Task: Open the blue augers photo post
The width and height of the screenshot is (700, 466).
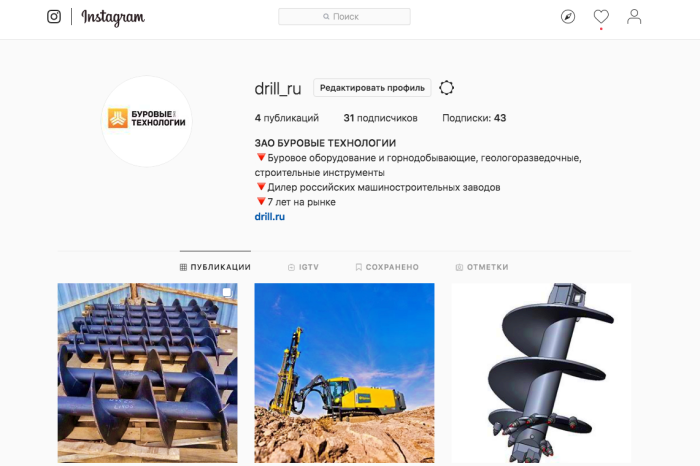Action: pyautogui.click(x=147, y=373)
